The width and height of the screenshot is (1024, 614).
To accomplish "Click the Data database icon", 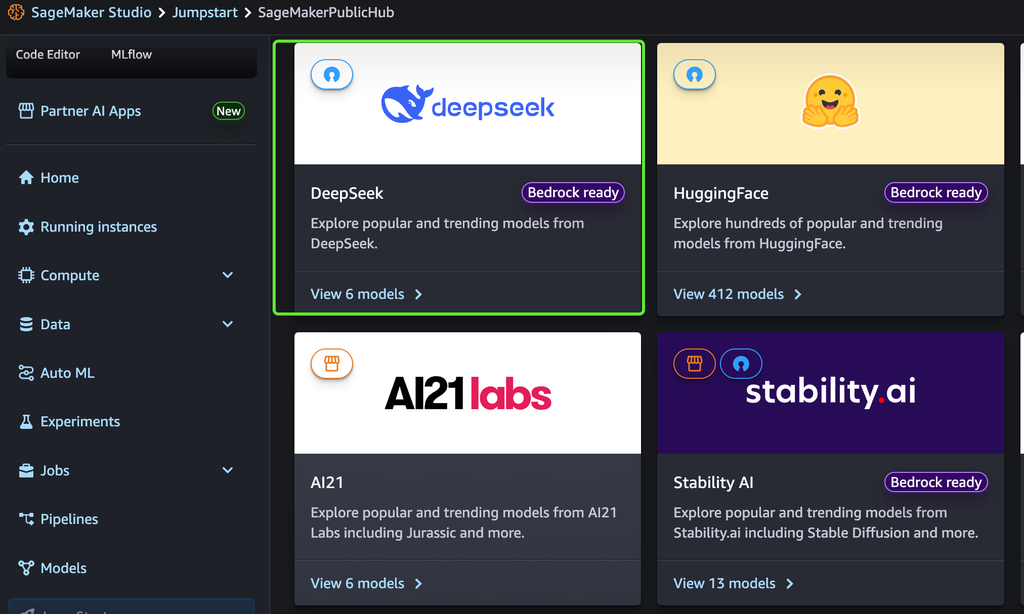I will coord(26,324).
